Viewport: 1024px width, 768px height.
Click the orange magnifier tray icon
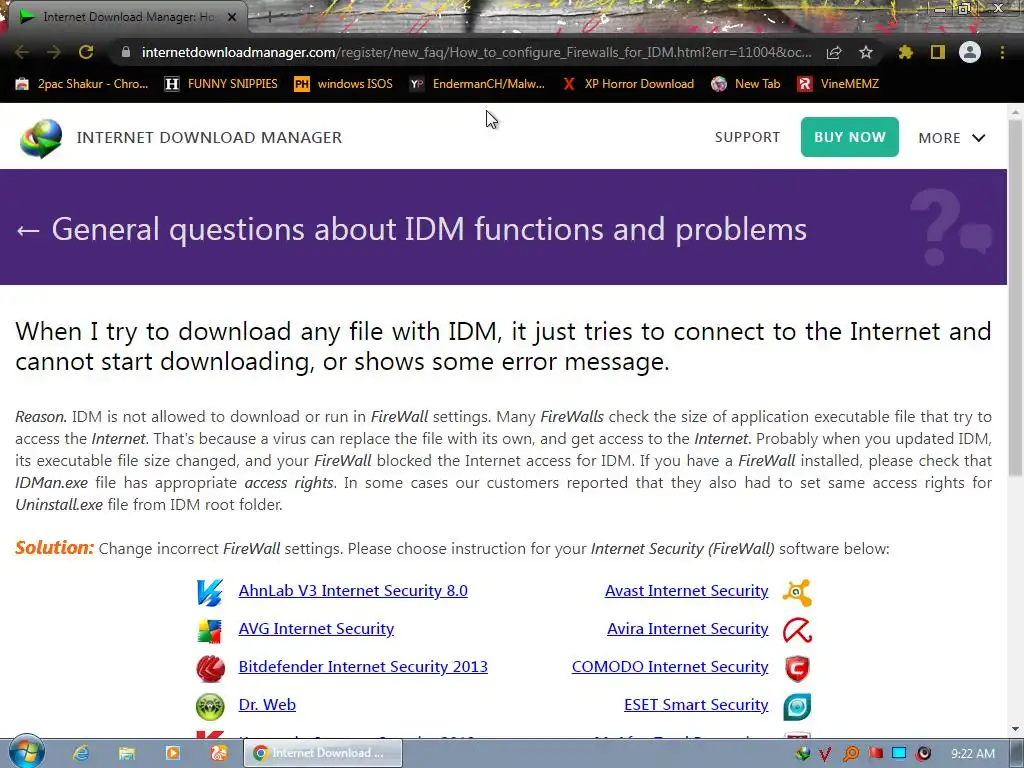(x=851, y=754)
